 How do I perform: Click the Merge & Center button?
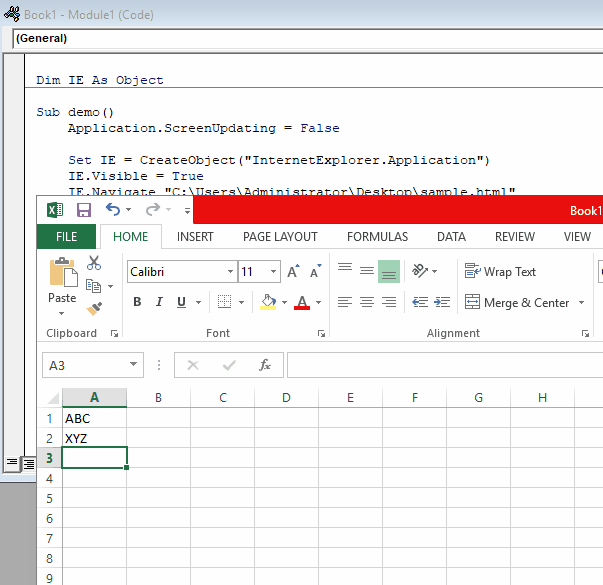(x=517, y=302)
